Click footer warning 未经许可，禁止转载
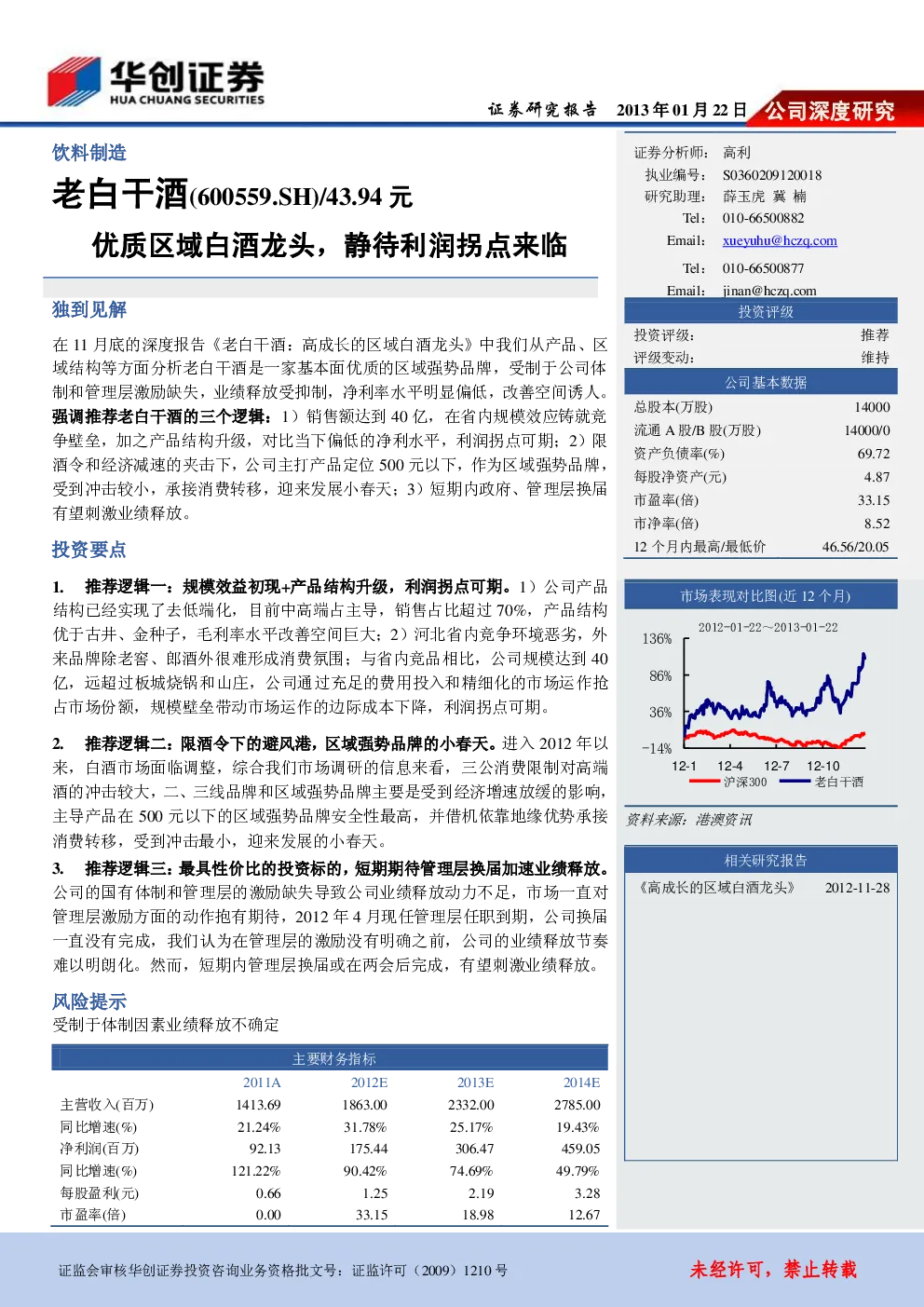 [773, 1270]
